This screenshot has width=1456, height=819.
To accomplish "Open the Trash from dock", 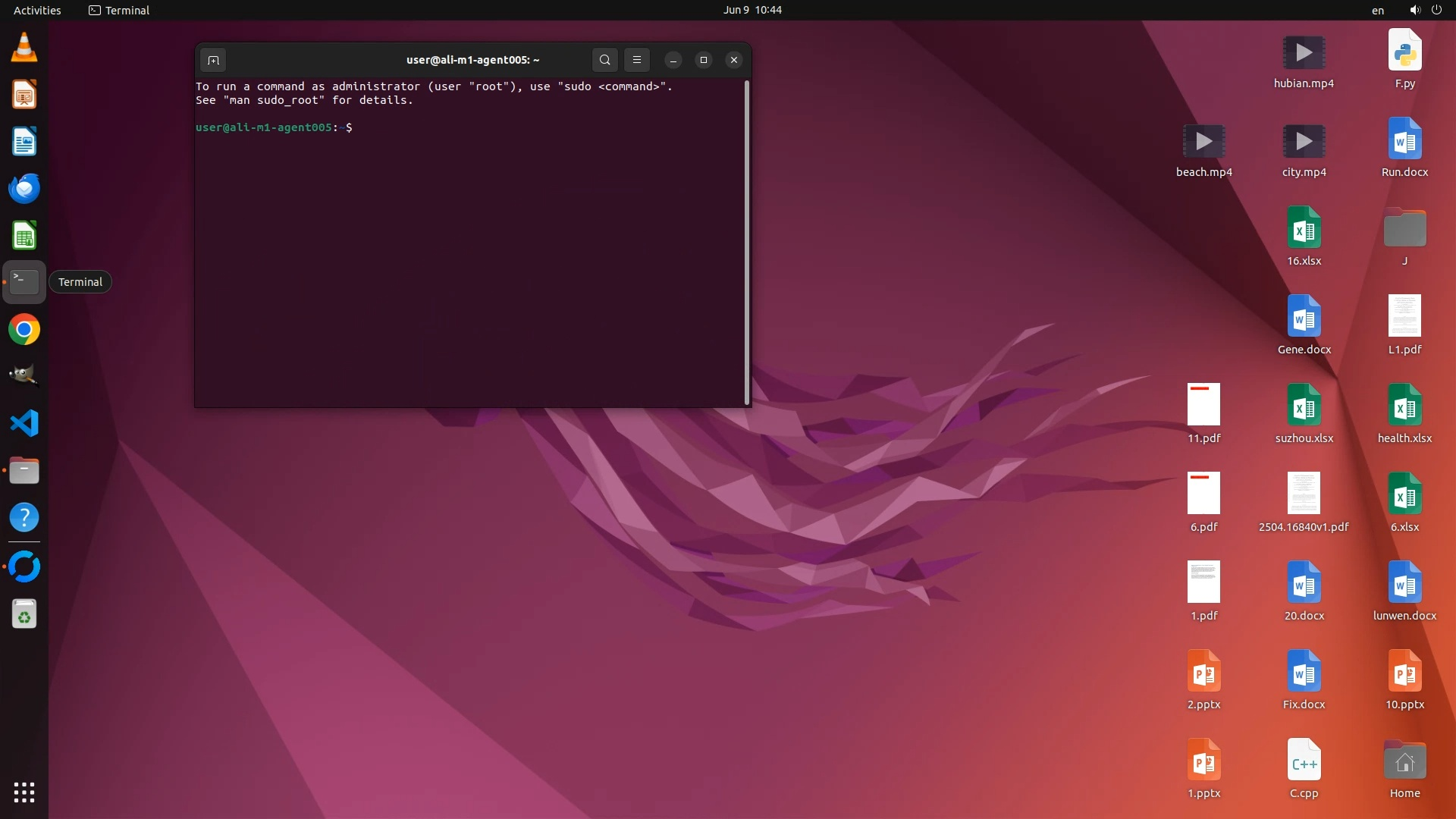I will (24, 614).
